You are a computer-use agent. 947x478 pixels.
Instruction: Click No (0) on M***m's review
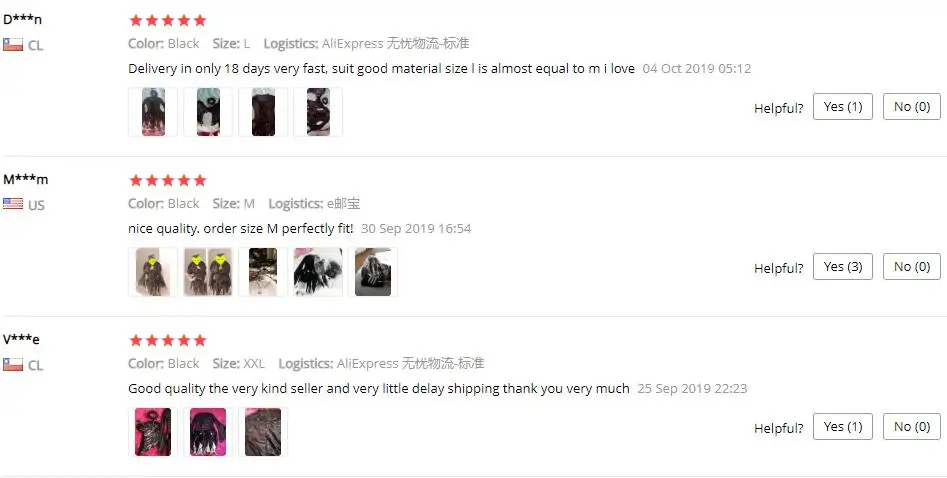(912, 266)
